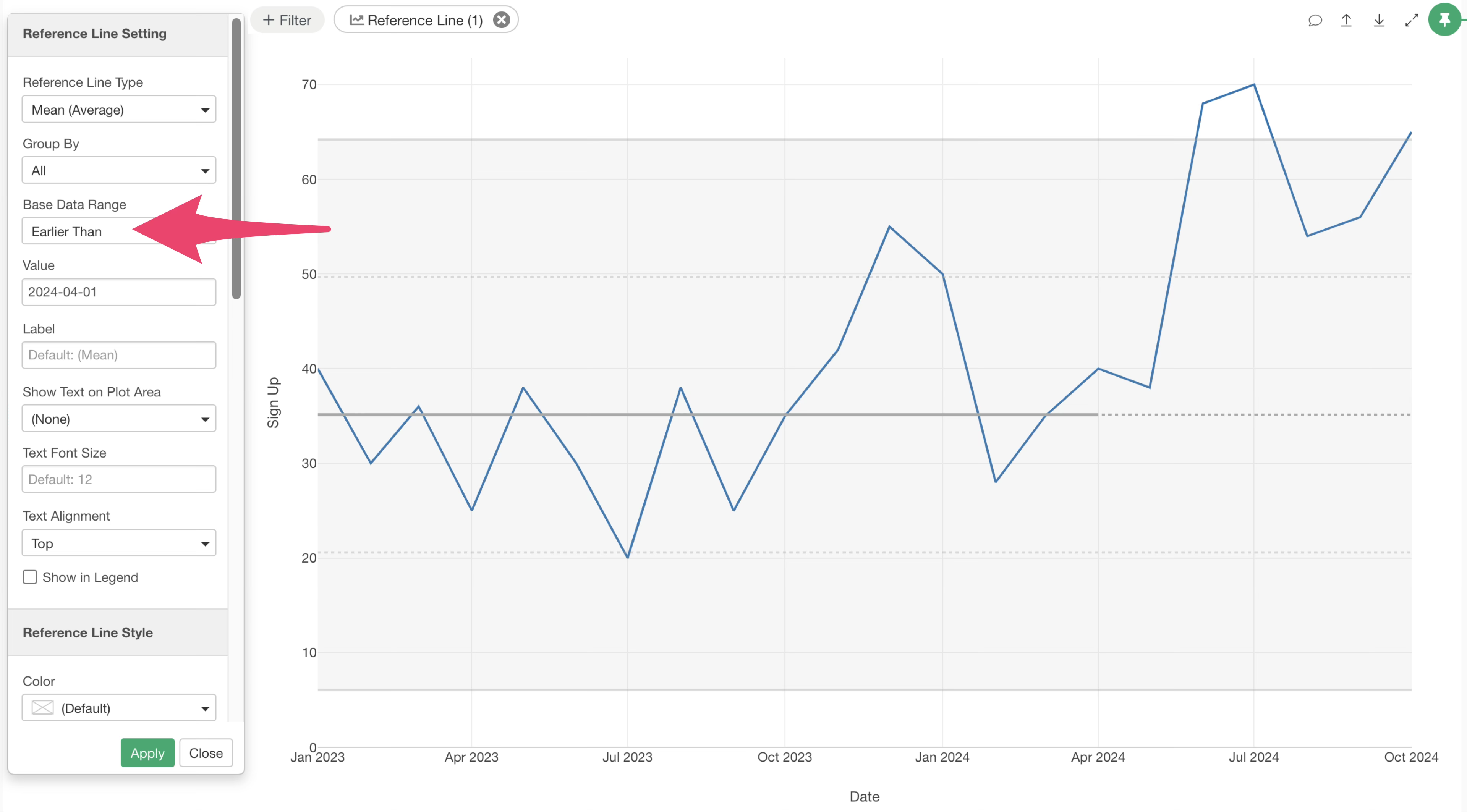Viewport: 1467px width, 812px height.
Task: Open the Color dropdown
Action: click(x=118, y=708)
